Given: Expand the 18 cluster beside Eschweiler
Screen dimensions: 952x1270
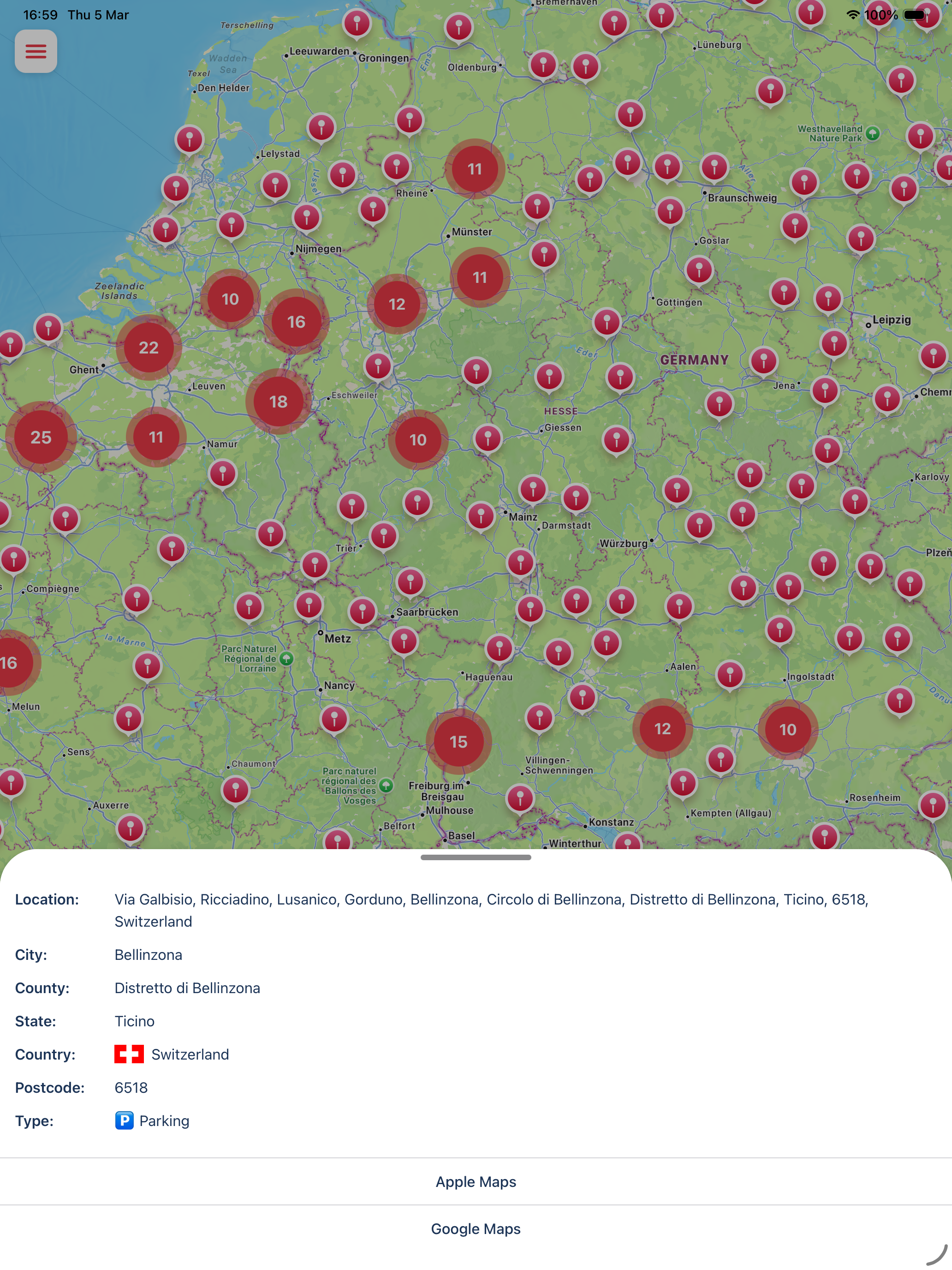Looking at the screenshot, I should (x=278, y=402).
